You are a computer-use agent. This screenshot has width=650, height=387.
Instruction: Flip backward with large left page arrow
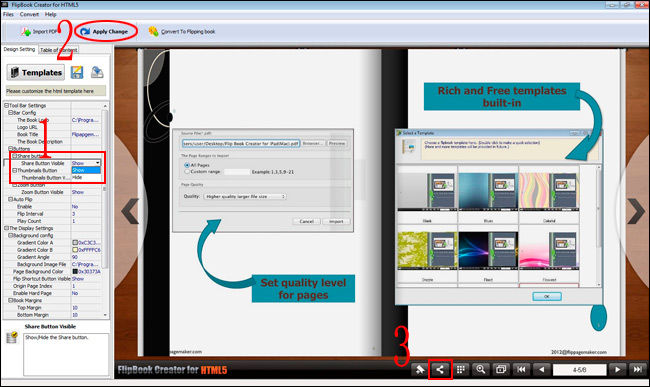point(130,211)
